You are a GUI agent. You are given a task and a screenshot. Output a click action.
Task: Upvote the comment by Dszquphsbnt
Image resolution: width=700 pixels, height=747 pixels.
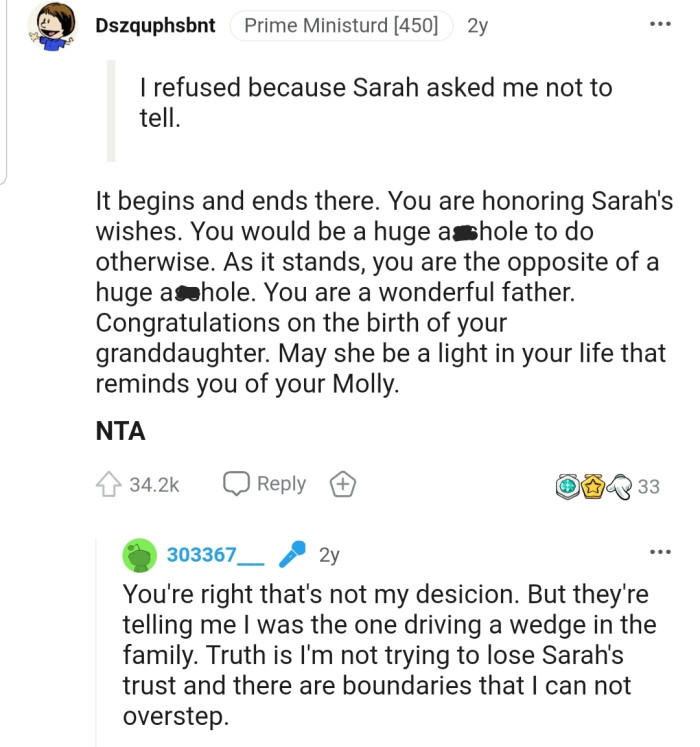pyautogui.click(x=108, y=485)
